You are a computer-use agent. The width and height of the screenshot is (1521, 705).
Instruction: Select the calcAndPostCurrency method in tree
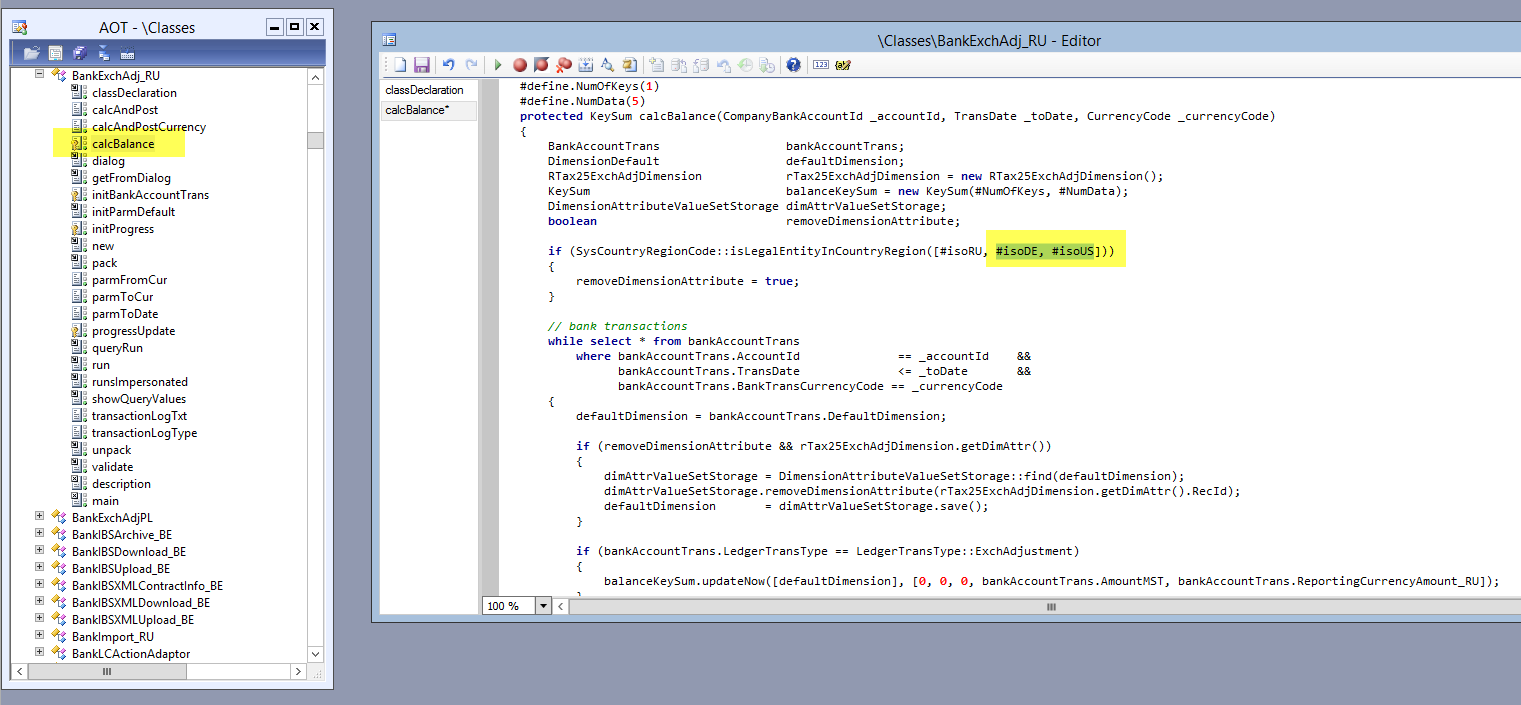tap(148, 127)
